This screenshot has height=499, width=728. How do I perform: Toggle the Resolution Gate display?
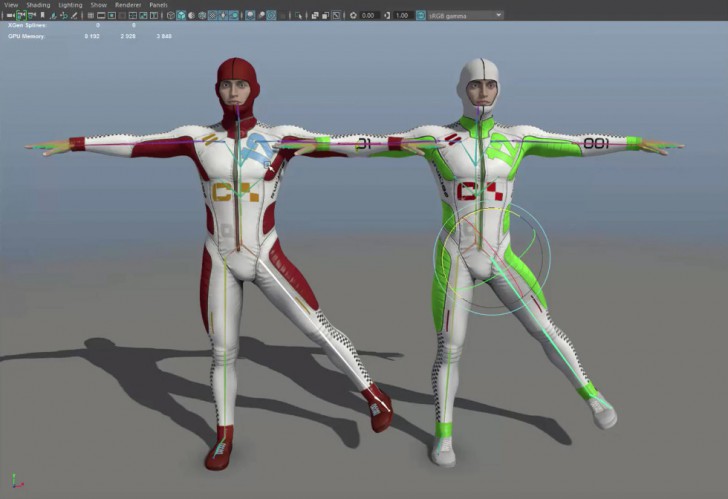[112, 15]
